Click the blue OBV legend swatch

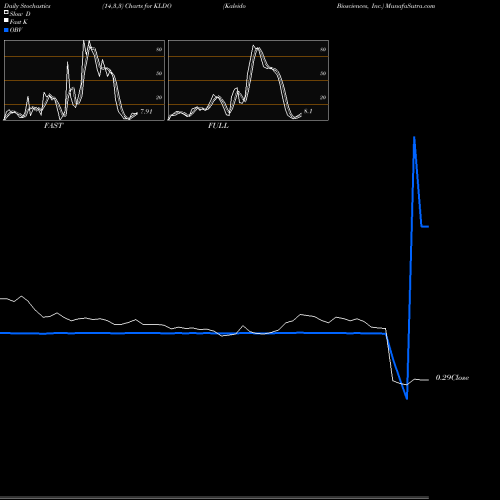point(6,30)
